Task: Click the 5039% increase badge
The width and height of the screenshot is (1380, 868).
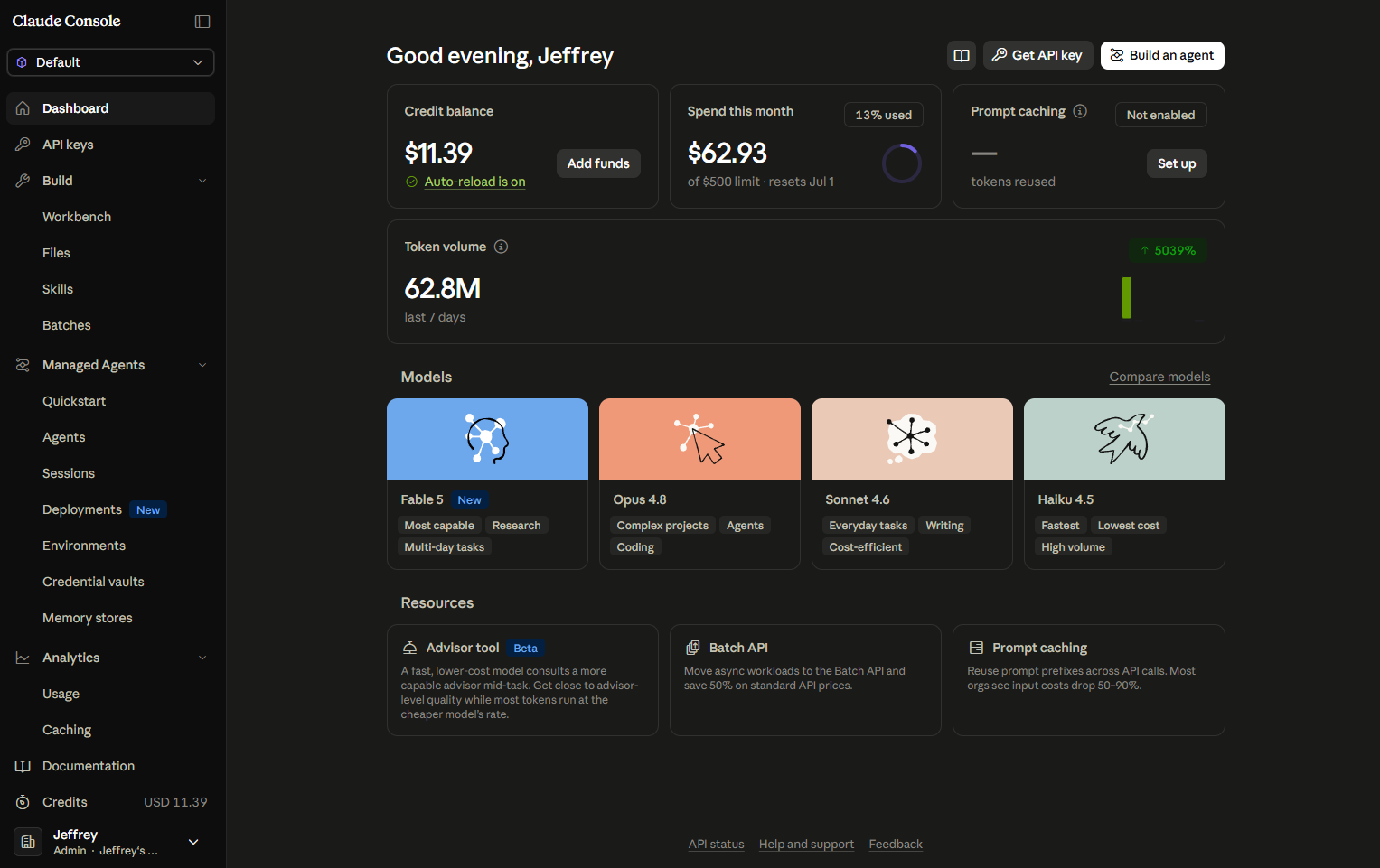Action: click(x=1168, y=250)
